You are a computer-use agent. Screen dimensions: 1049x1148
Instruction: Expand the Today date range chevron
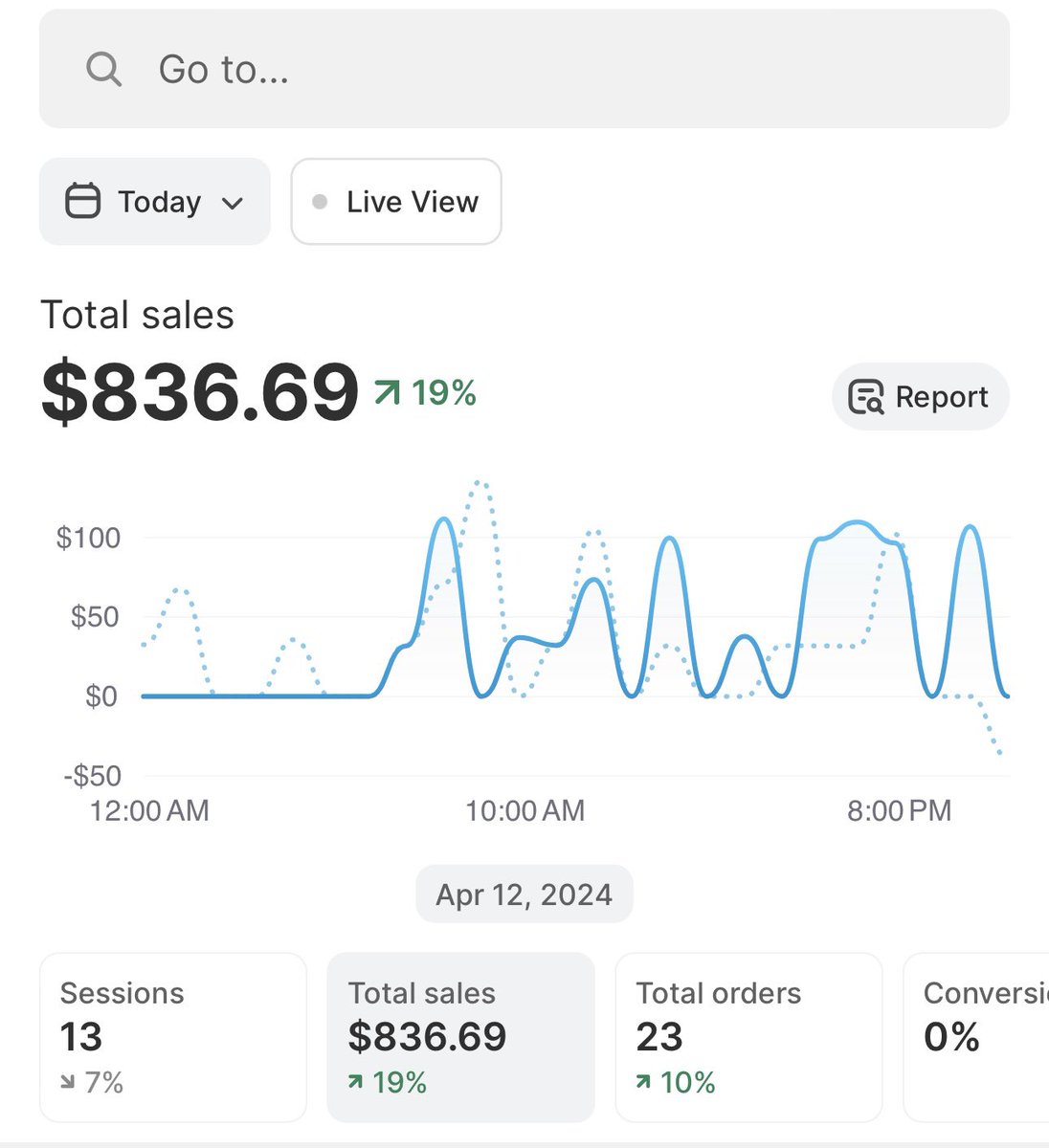click(232, 203)
